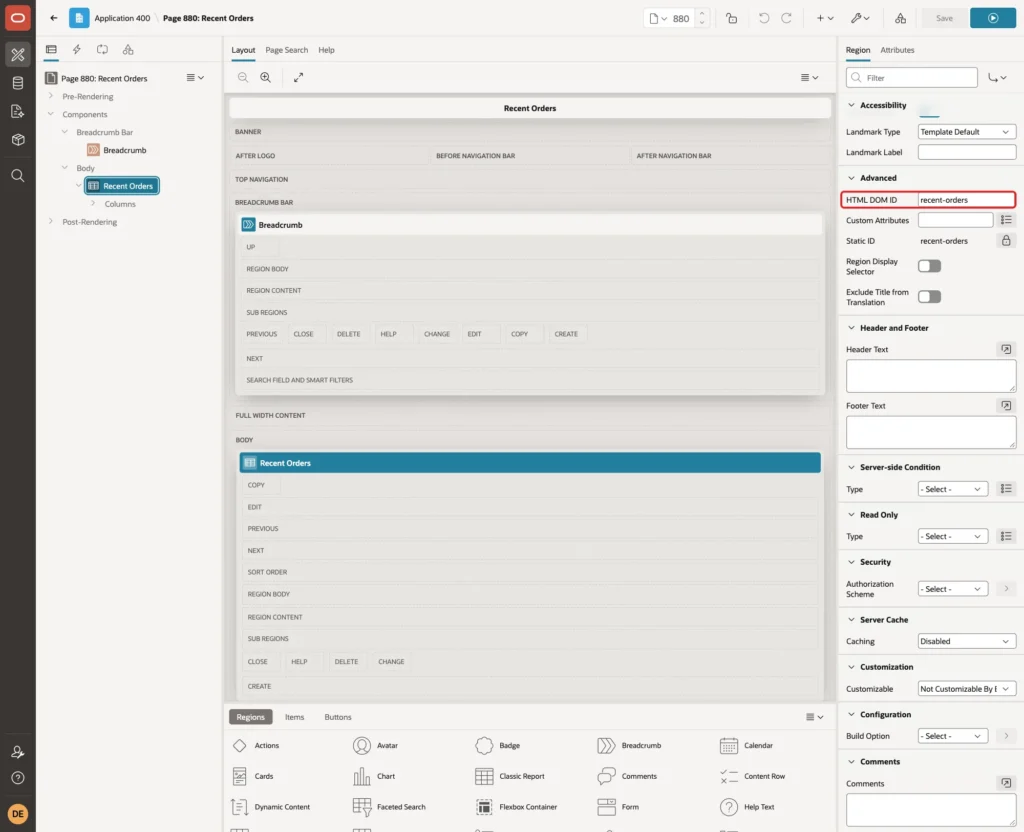Open the Build Option dropdown
This screenshot has height=832, width=1024.
[952, 736]
